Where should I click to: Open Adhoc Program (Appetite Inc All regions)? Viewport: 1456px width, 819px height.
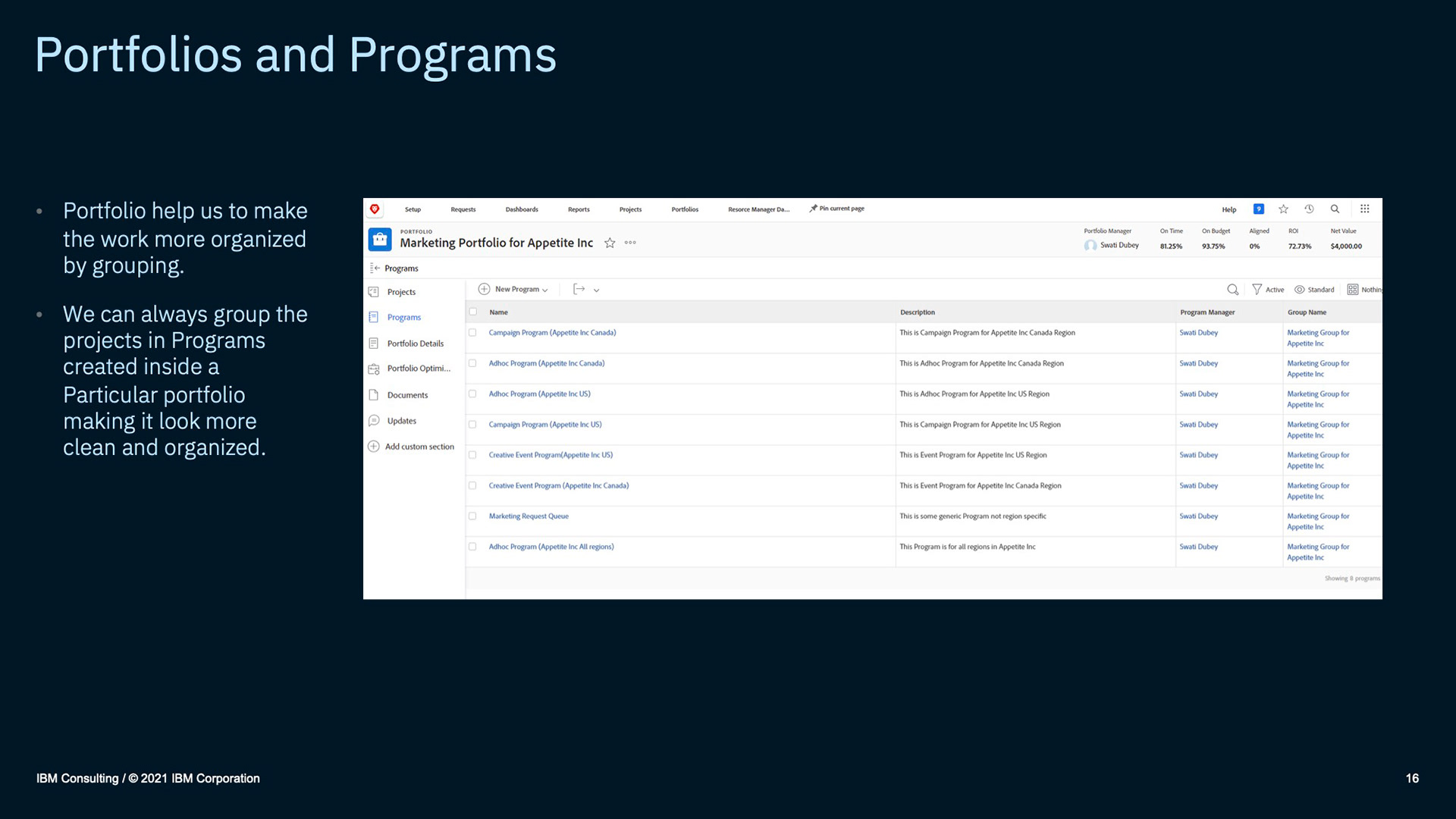[551, 547]
